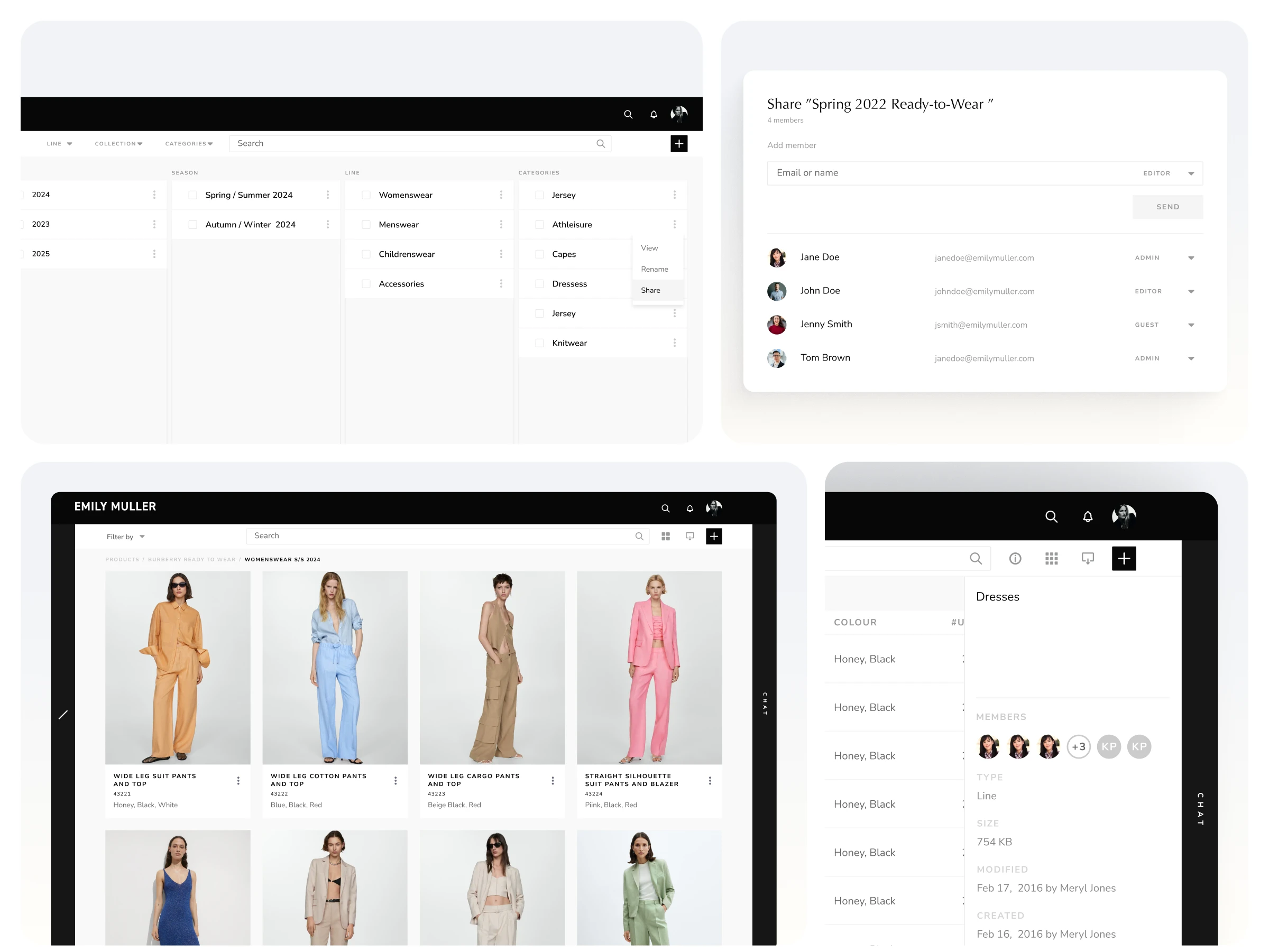Open options for Wide Leg Suit Pants product
Screen dimensions: 1269x952
pyautogui.click(x=238, y=781)
